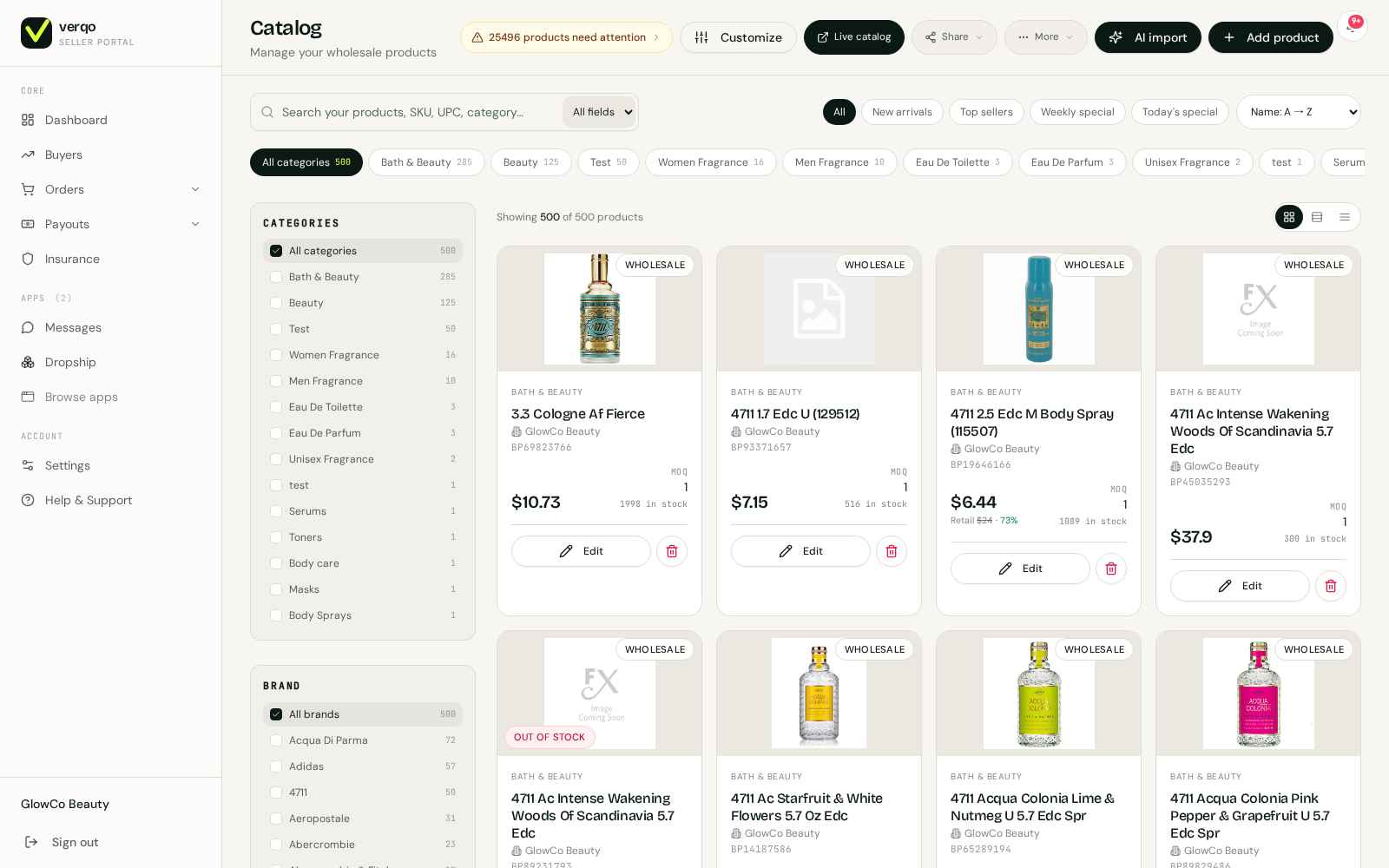Check the All categories checkbox
1389x868 pixels.
pos(276,251)
